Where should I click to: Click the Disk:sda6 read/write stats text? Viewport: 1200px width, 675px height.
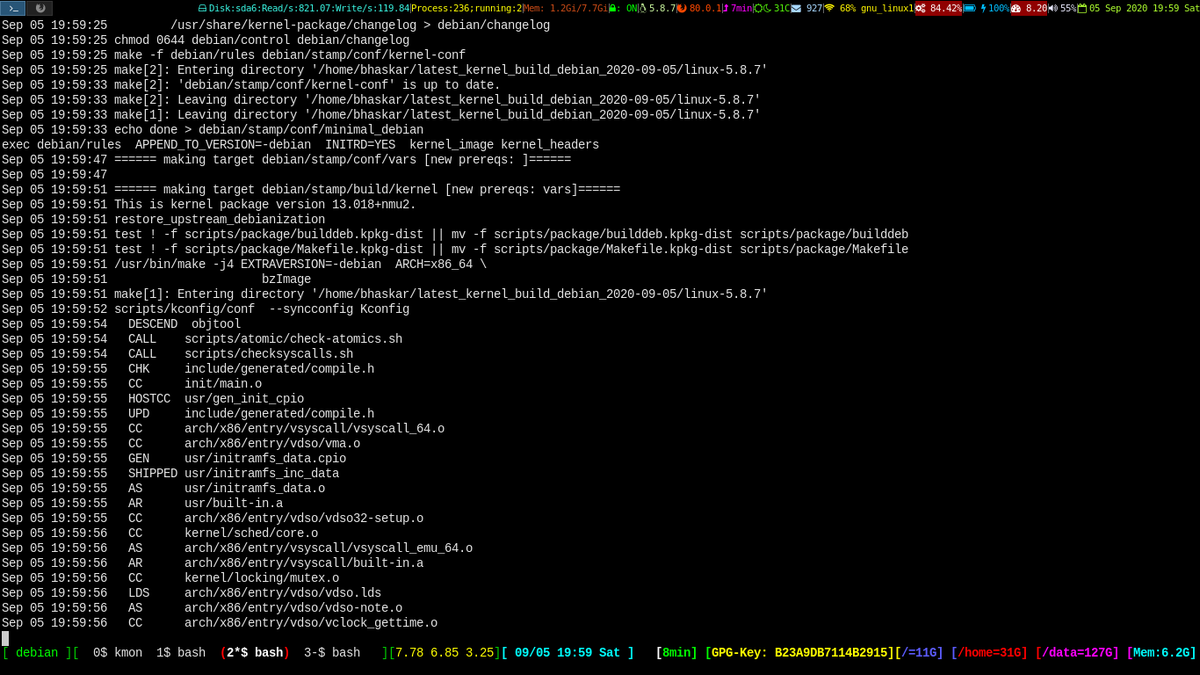310,8
